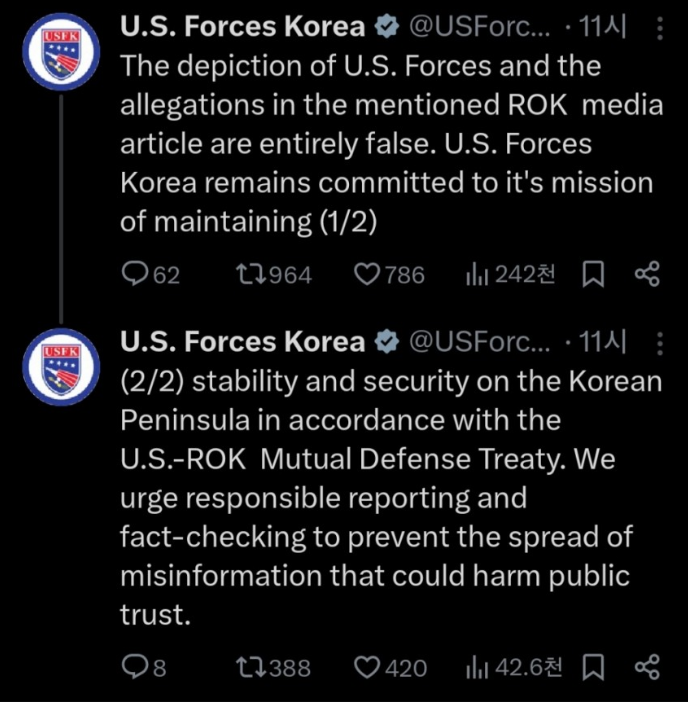The image size is (688, 702).
Task: Reply to the first (1/2) tweet
Action: click(136, 274)
